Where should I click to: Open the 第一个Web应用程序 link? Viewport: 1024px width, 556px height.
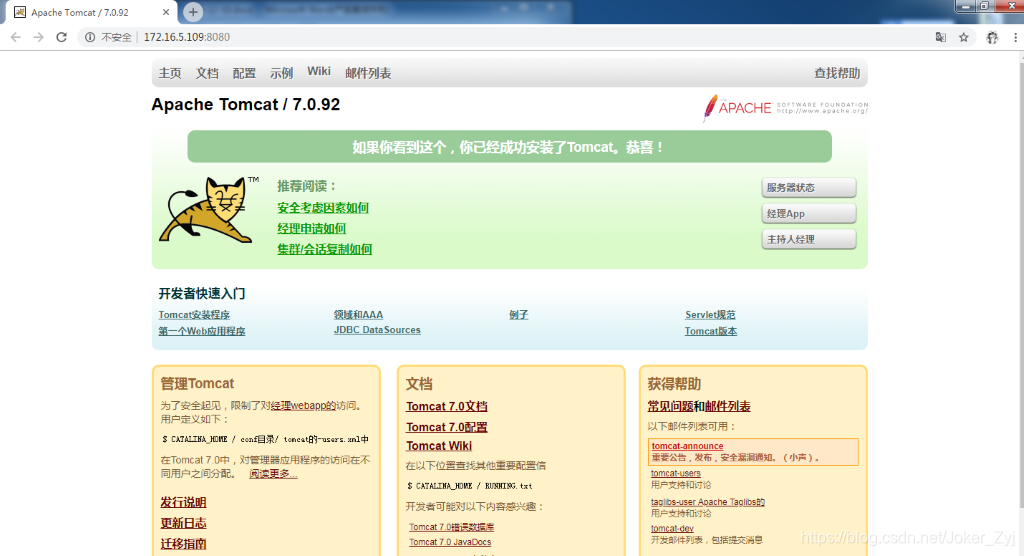(202, 331)
